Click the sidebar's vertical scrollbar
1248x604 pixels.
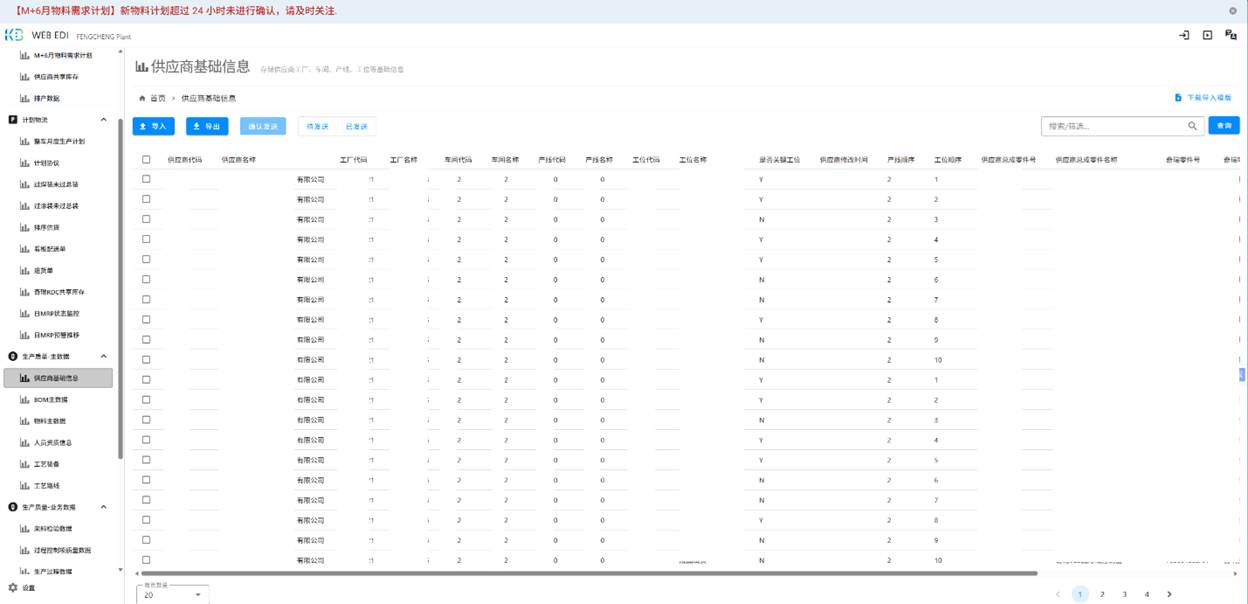[x=121, y=290]
